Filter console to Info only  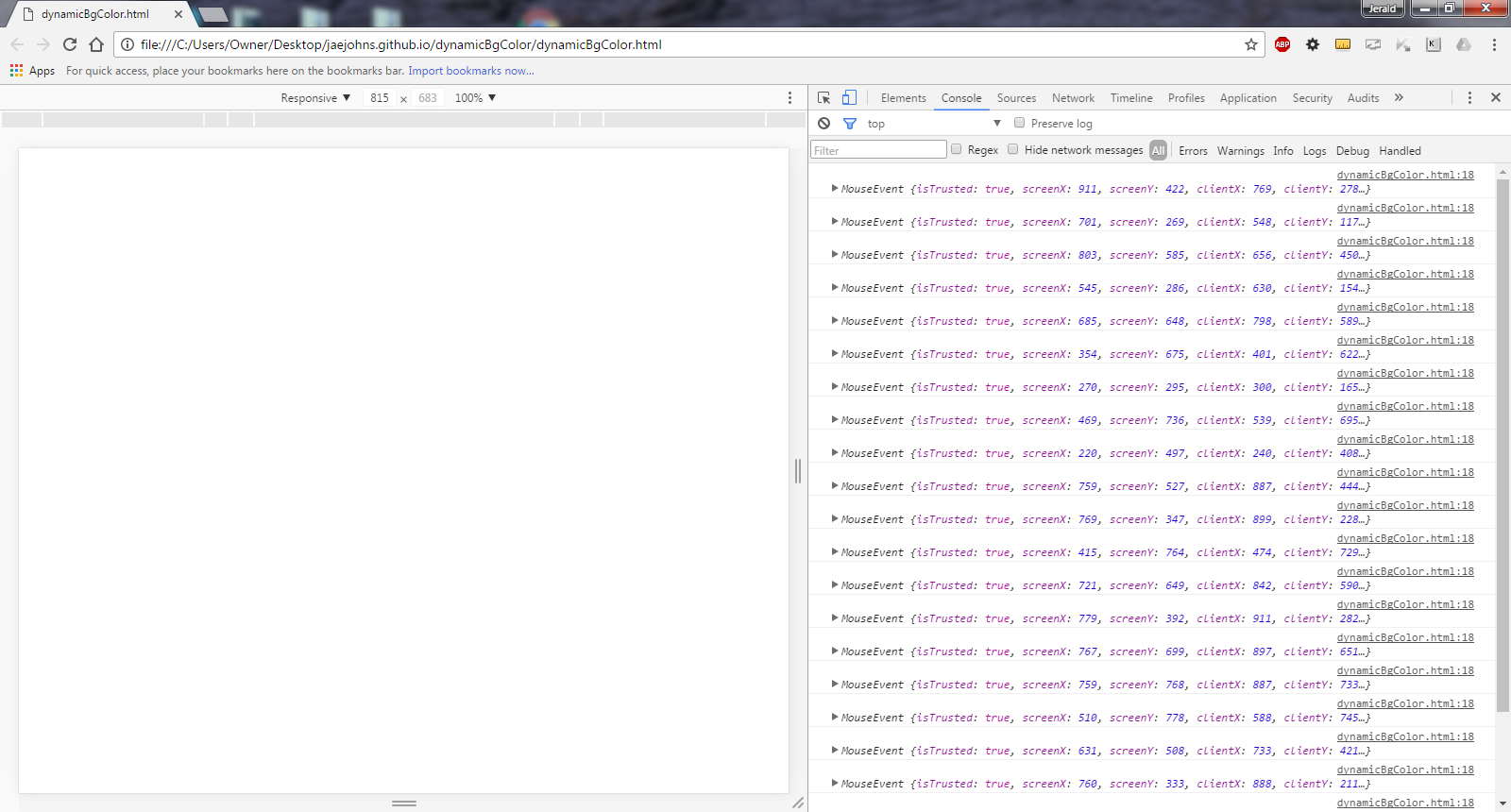point(1283,151)
